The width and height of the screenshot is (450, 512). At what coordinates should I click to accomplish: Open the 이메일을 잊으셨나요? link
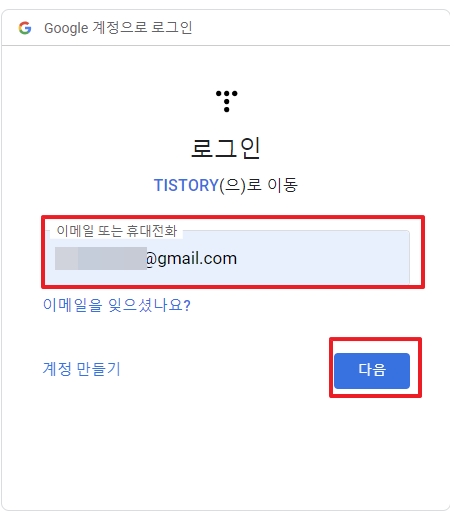pos(117,305)
